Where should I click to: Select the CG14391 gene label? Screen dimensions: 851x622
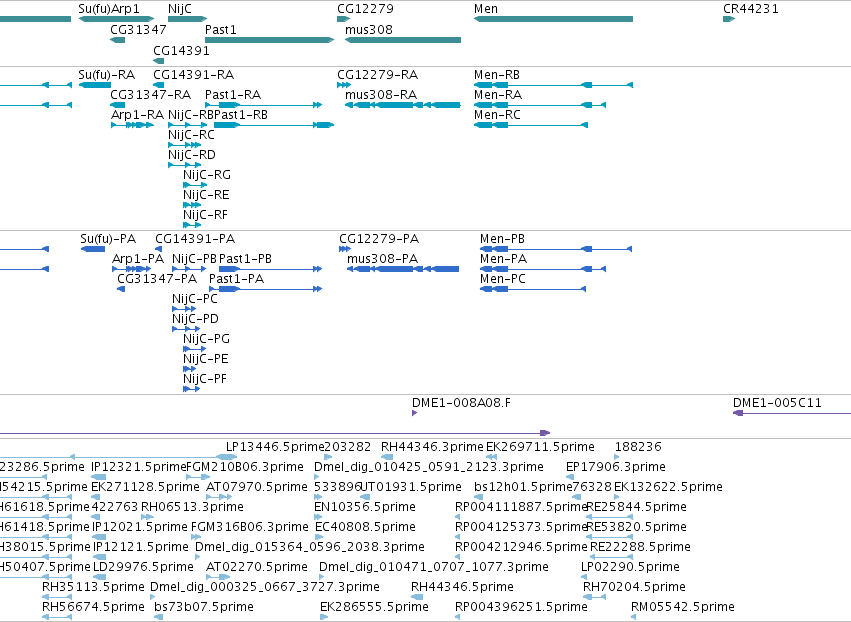click(x=181, y=50)
